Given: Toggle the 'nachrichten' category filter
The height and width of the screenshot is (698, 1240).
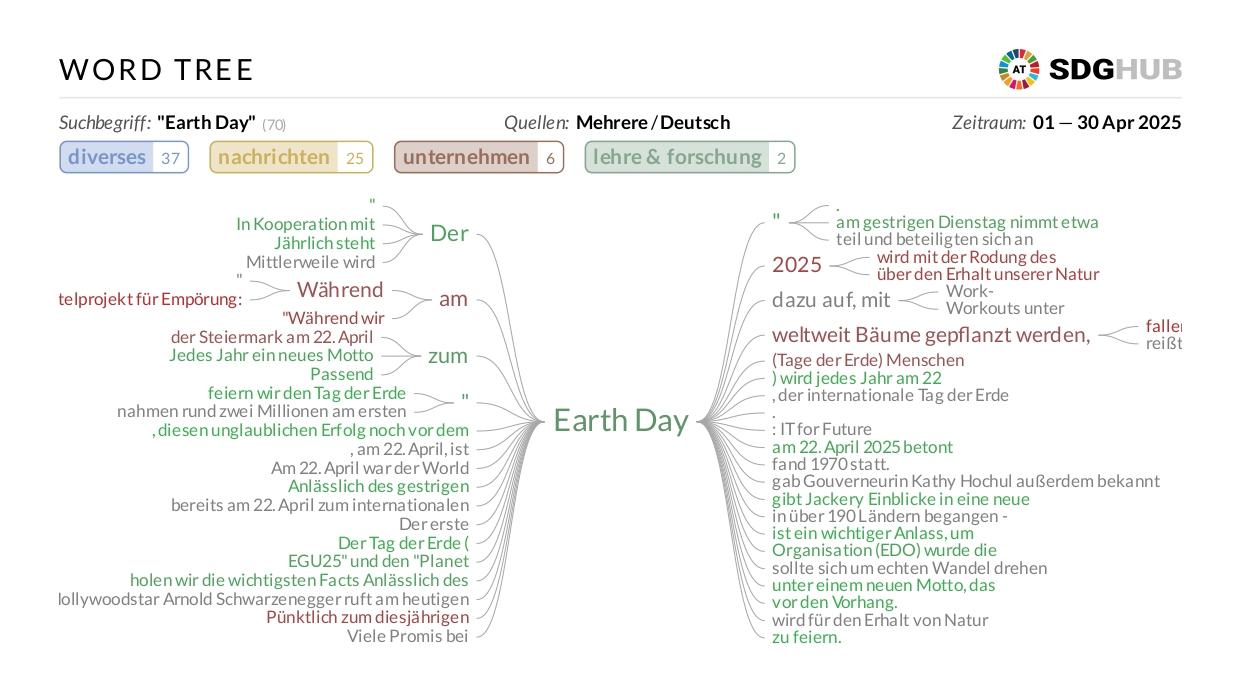Looking at the screenshot, I should pyautogui.click(x=291, y=157).
